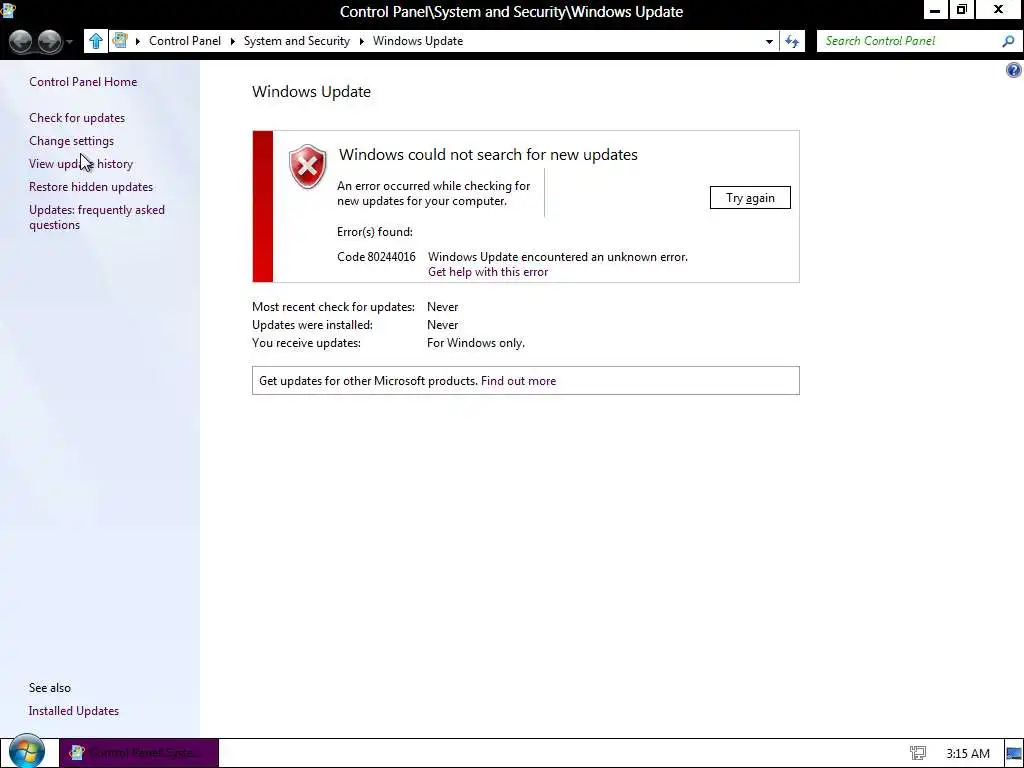Open Change settings link
The height and width of the screenshot is (768, 1024).
(x=71, y=140)
